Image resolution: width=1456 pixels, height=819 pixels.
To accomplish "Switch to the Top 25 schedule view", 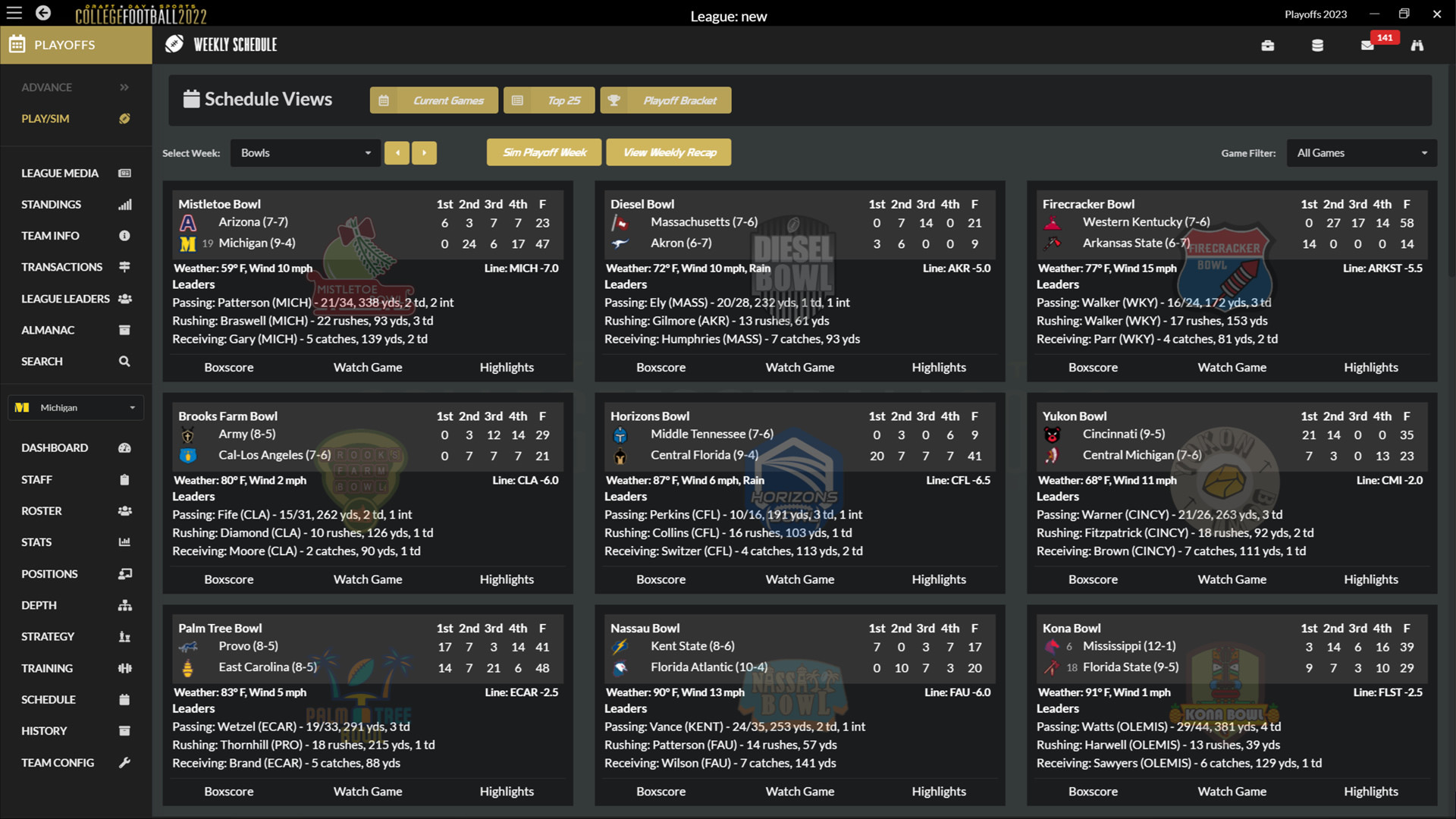I will point(548,99).
